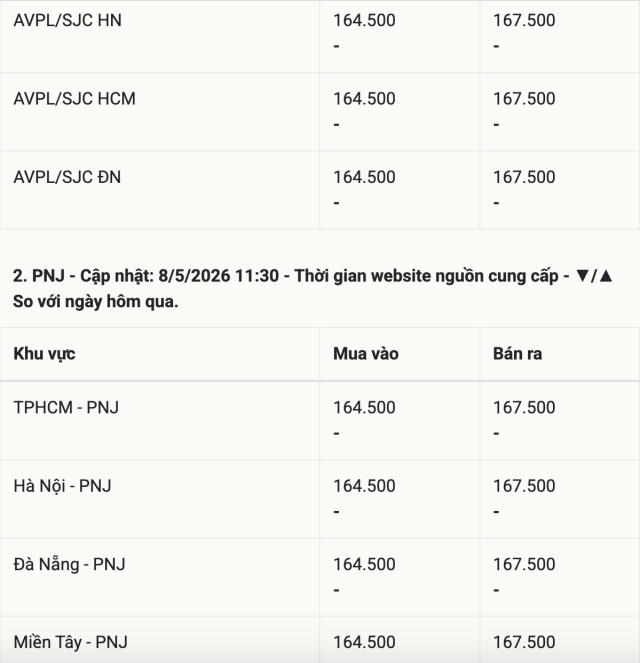Click the Khu vực column header
The image size is (640, 663).
click(44, 354)
